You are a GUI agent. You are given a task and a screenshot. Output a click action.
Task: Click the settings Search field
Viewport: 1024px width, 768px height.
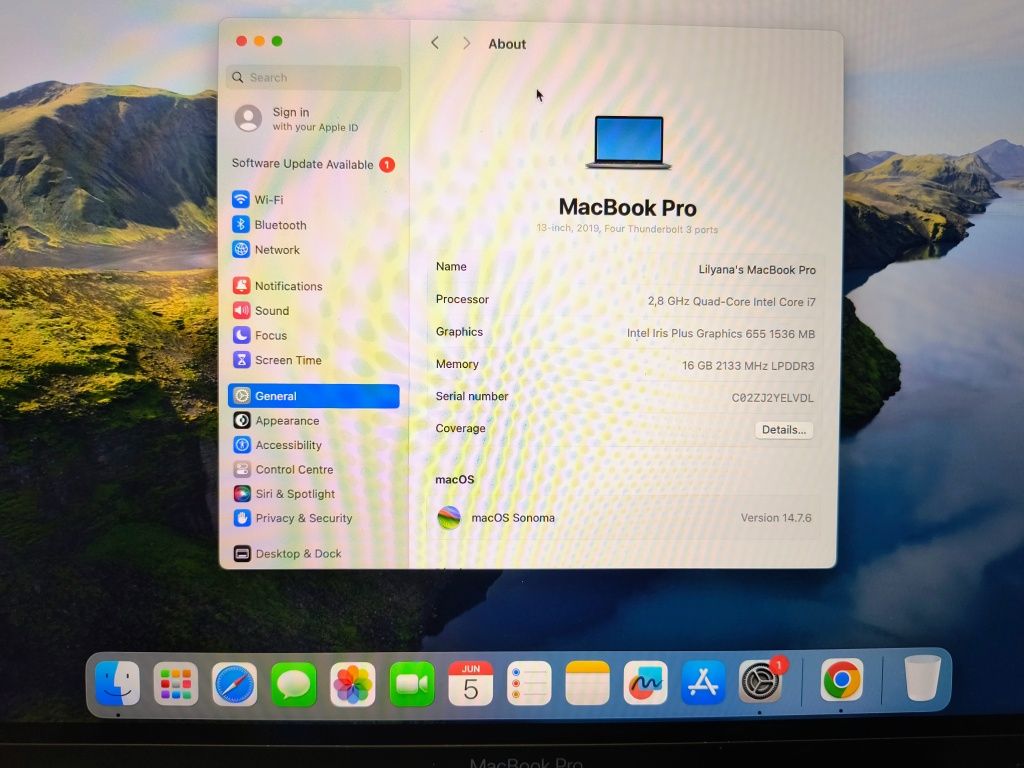[313, 77]
